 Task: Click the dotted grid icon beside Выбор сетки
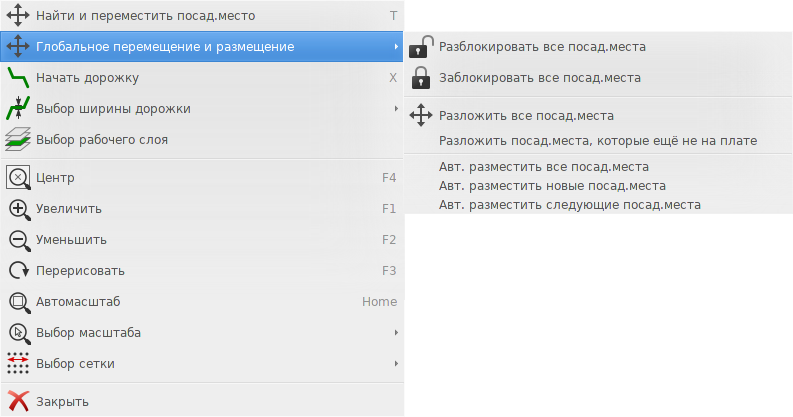(x=18, y=363)
